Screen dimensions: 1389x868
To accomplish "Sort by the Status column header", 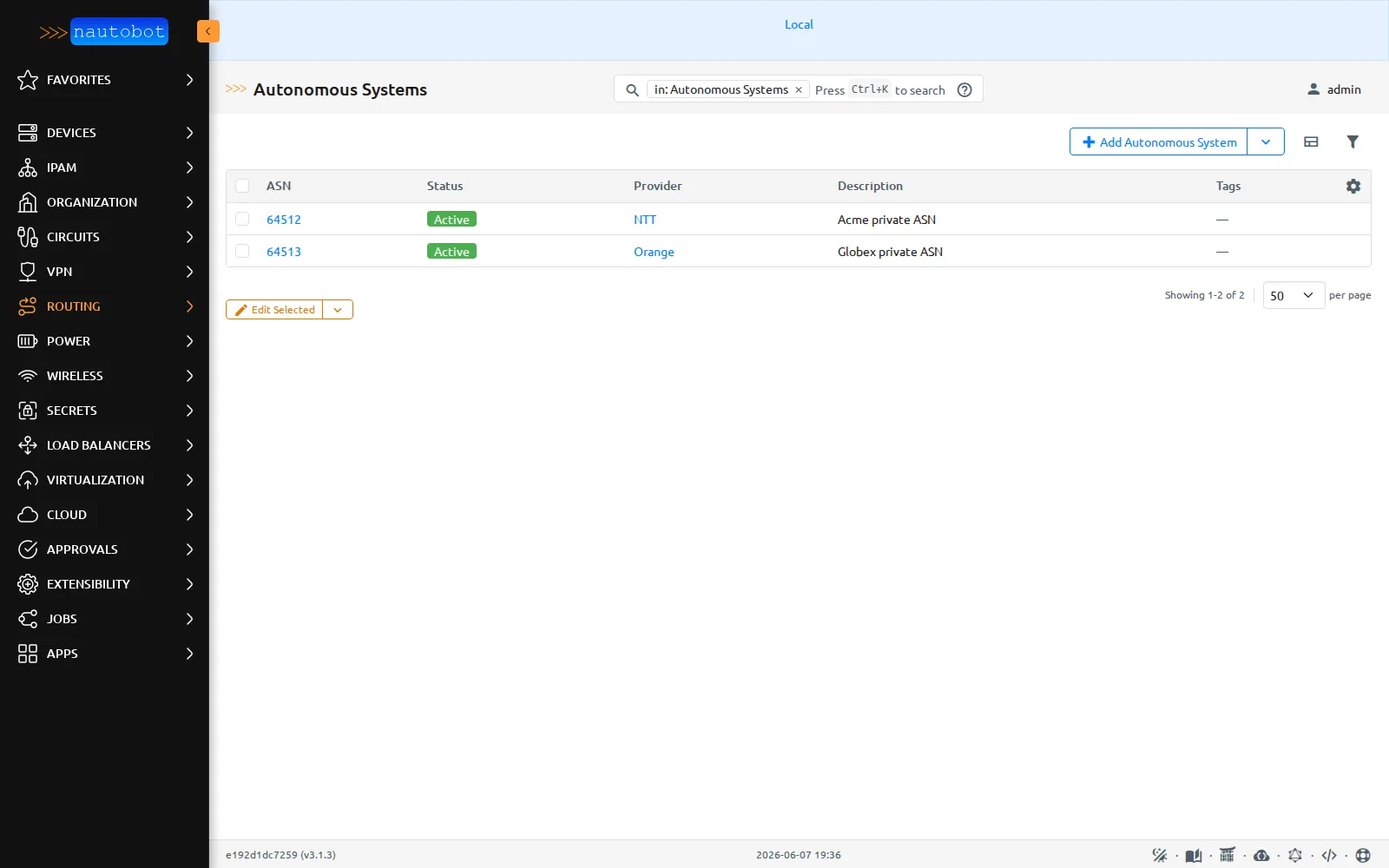I will (444, 186).
